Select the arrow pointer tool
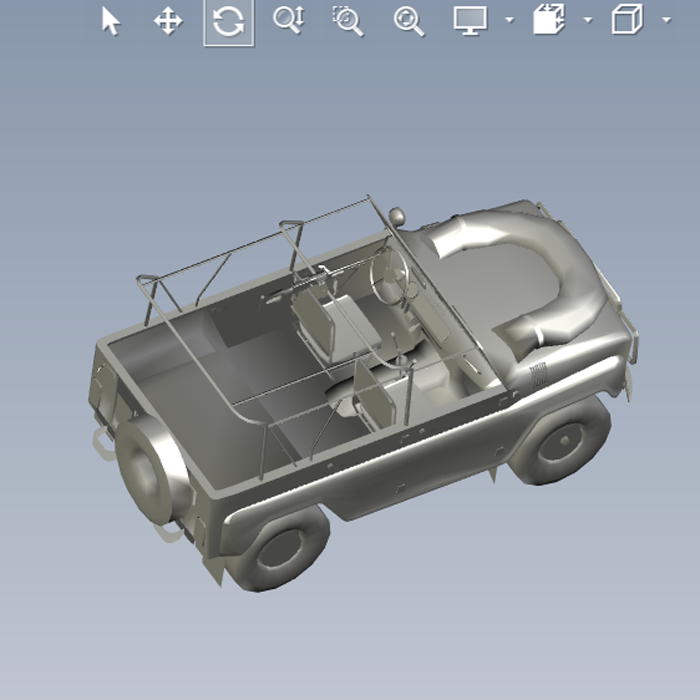Screen dimensions: 700x700 pyautogui.click(x=111, y=21)
